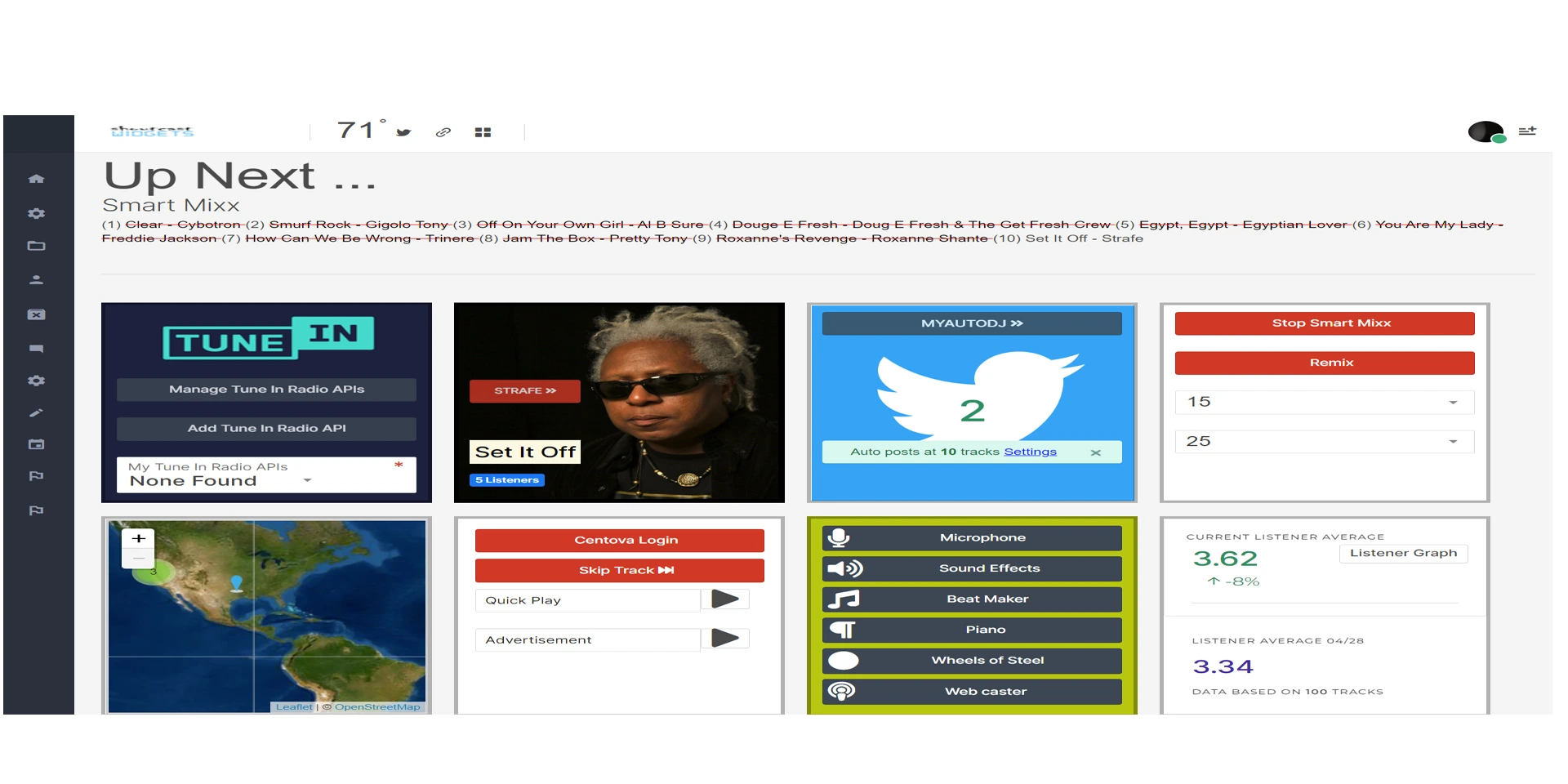Image resolution: width=1568 pixels, height=784 pixels.
Task: Click the gear icon directly below home icon
Action: (36, 213)
